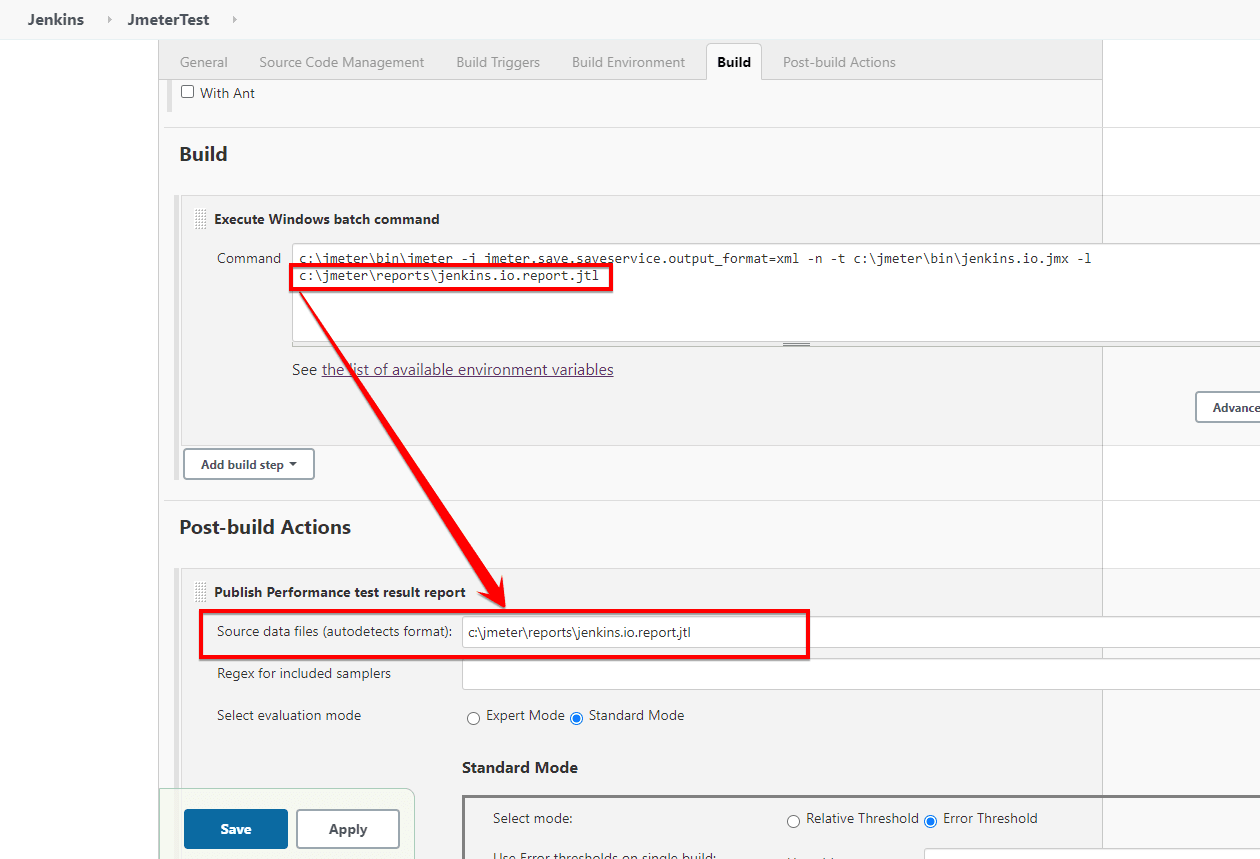Switch to the General tab

[x=204, y=62]
